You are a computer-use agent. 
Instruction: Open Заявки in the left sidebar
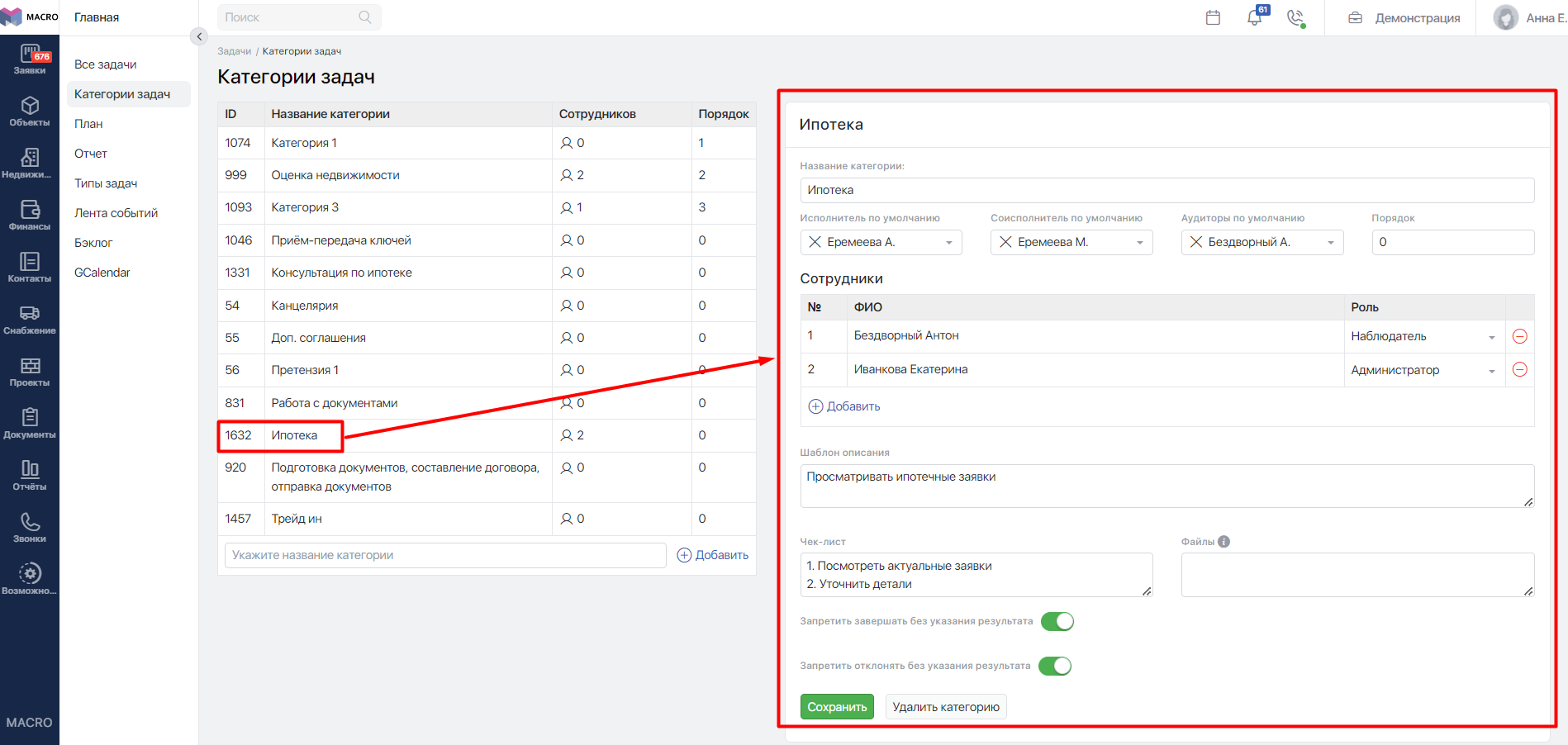[30, 59]
